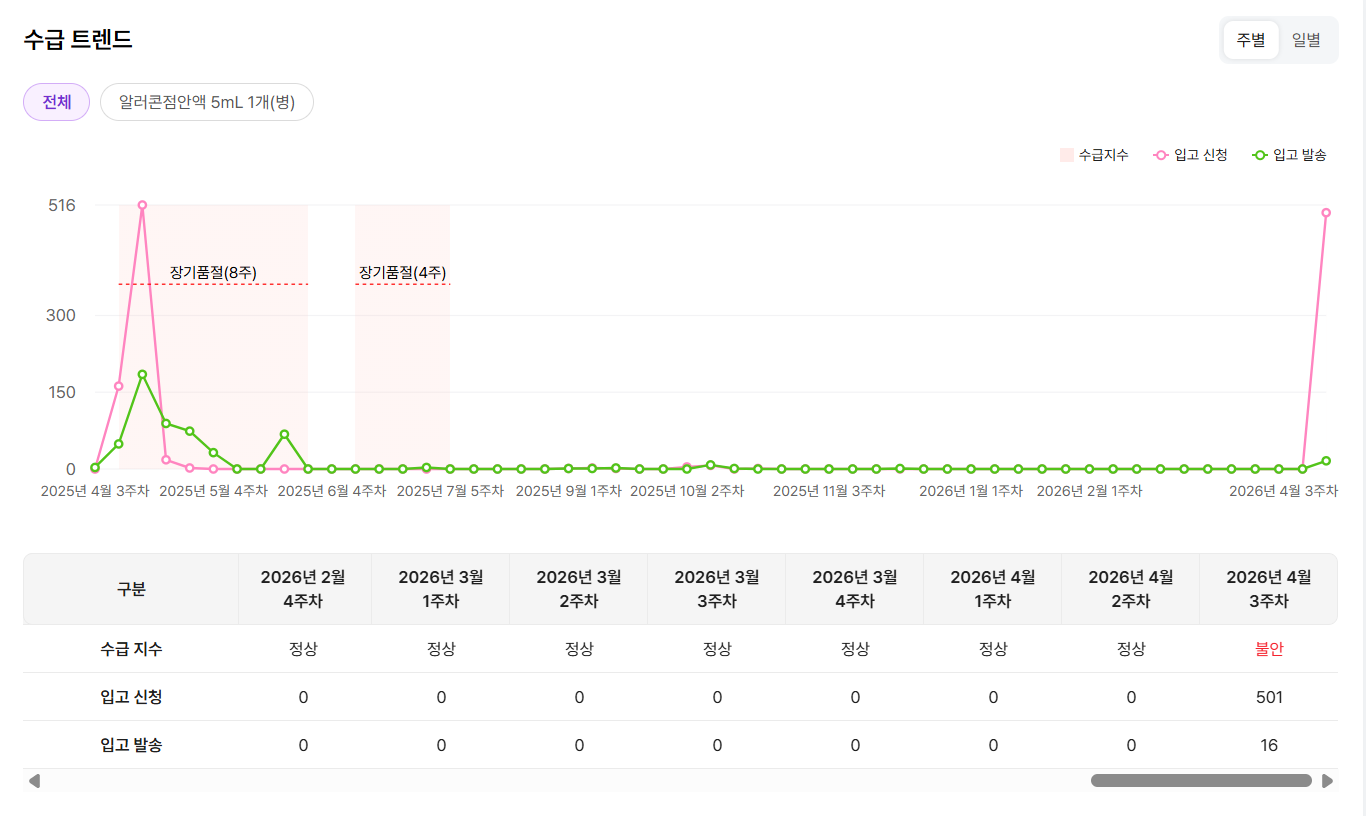Toggle the 입고 발송 legend marker
The width and height of the screenshot is (1366, 816).
click(1260, 155)
